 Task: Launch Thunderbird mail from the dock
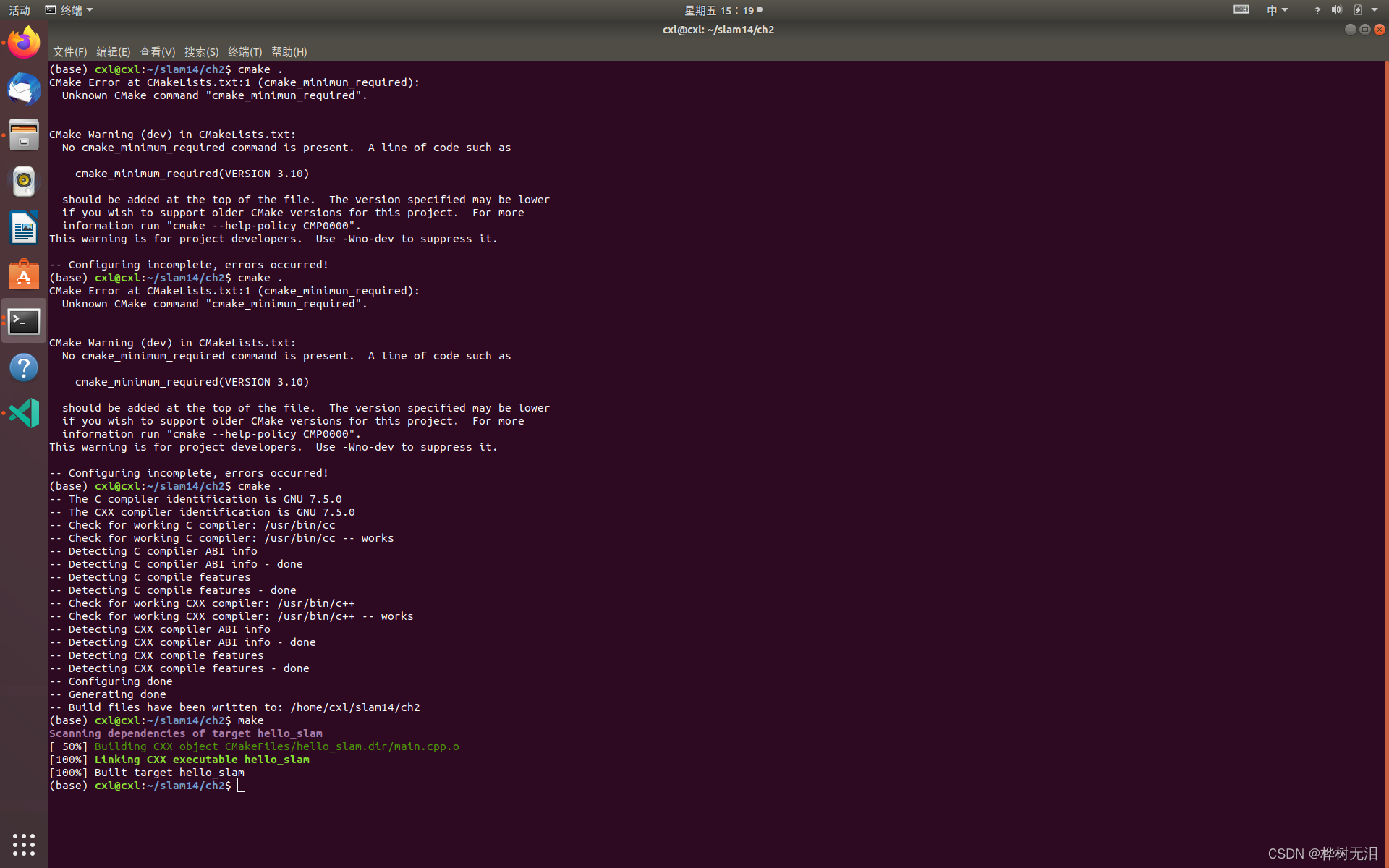coord(24,90)
